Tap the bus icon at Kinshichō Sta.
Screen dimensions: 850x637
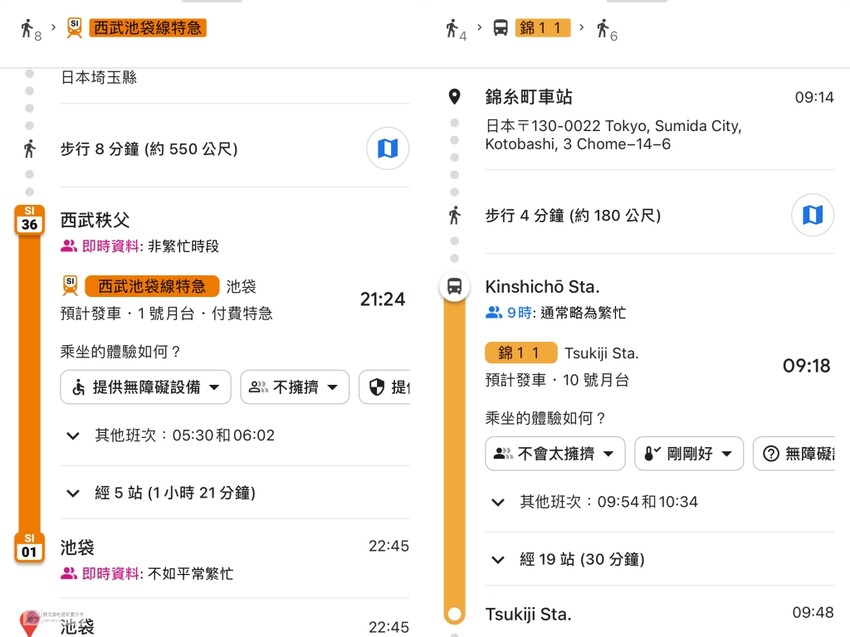[x=455, y=287]
